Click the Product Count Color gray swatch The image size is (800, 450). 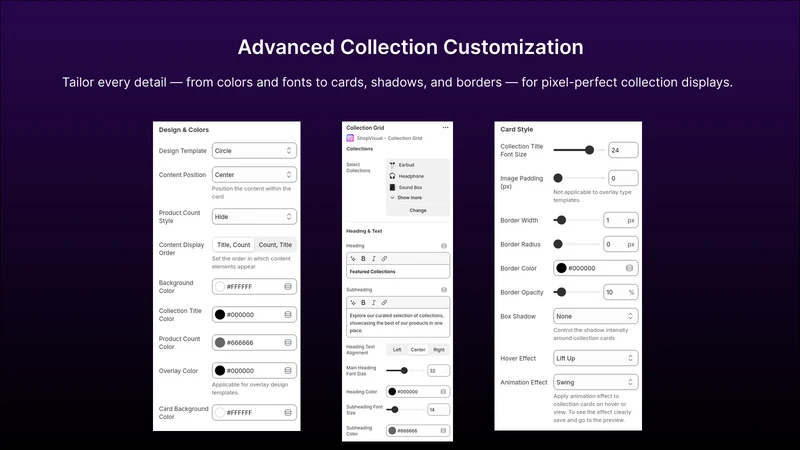[220, 343]
